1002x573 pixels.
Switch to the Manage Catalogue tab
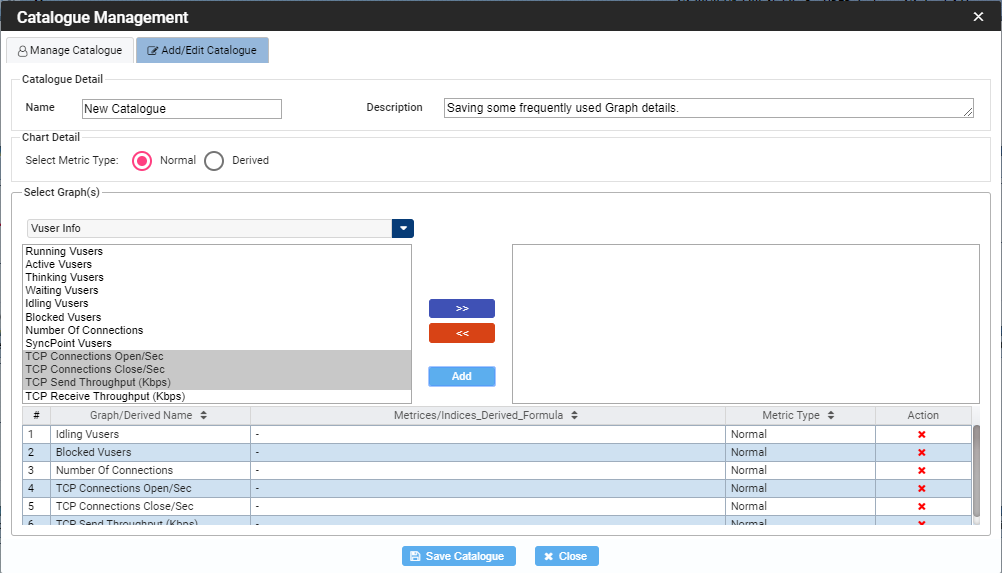tap(70, 50)
